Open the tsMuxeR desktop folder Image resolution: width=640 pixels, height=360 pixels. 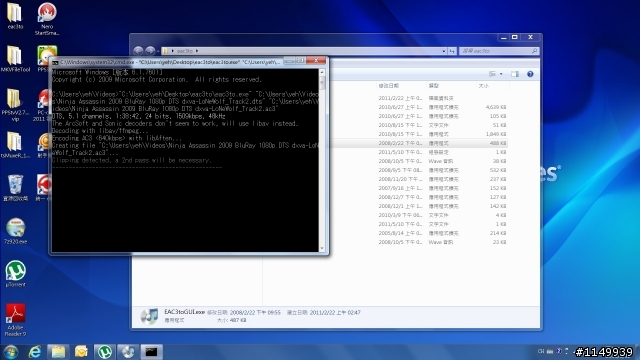tap(15, 145)
